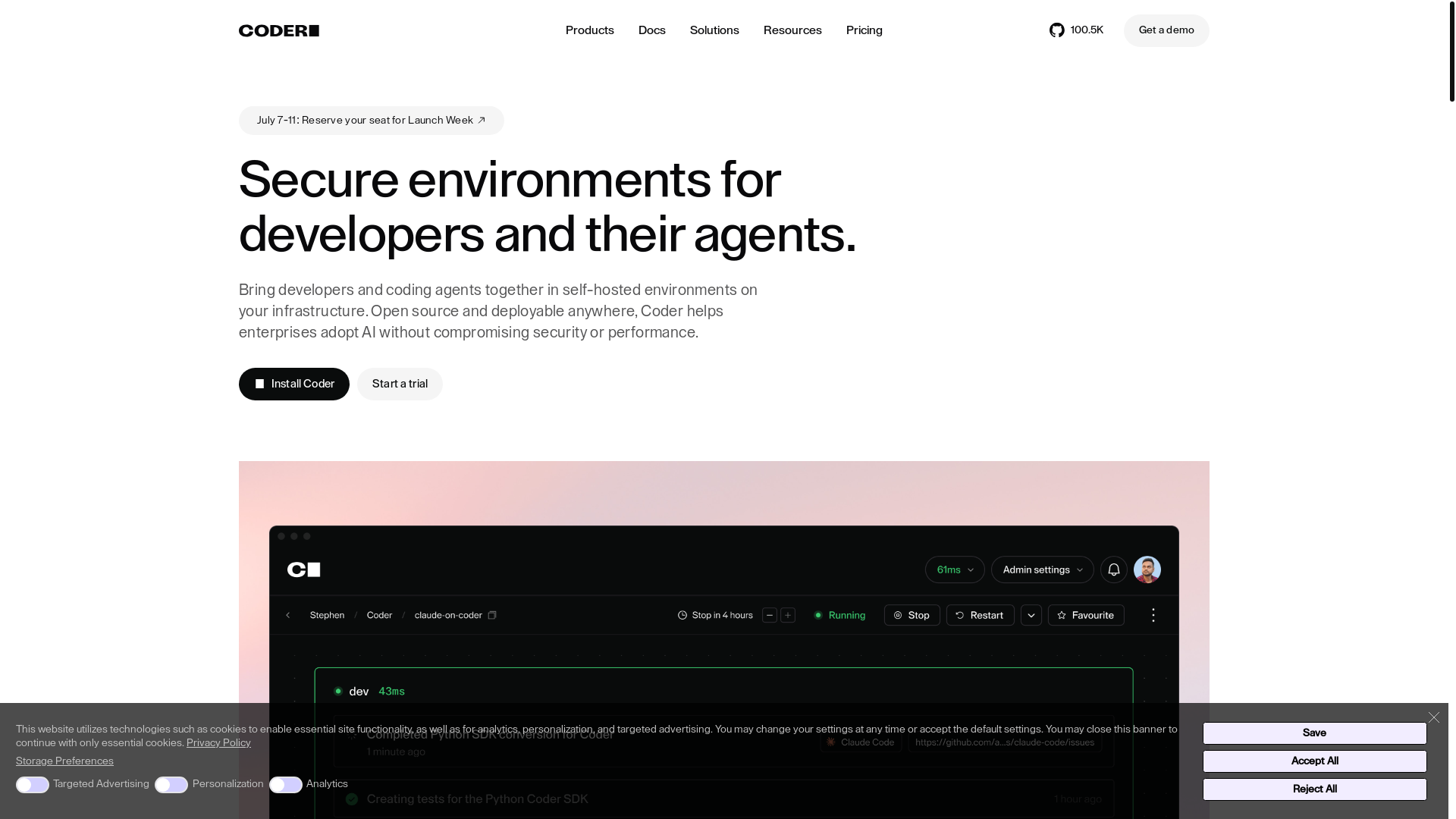Expand the chevron dropdown next to Restart
The height and width of the screenshot is (819, 1456).
pos(1031,615)
